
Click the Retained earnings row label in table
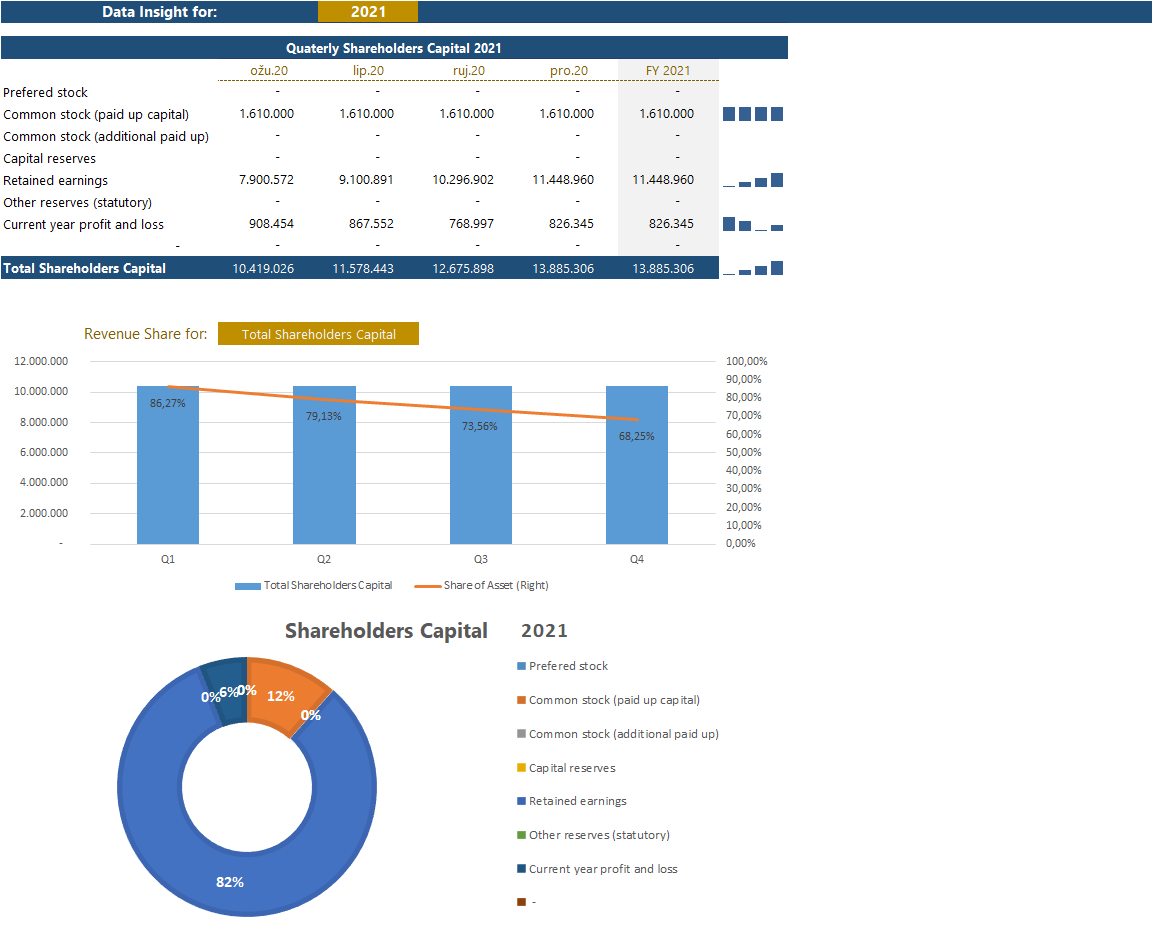tap(56, 181)
